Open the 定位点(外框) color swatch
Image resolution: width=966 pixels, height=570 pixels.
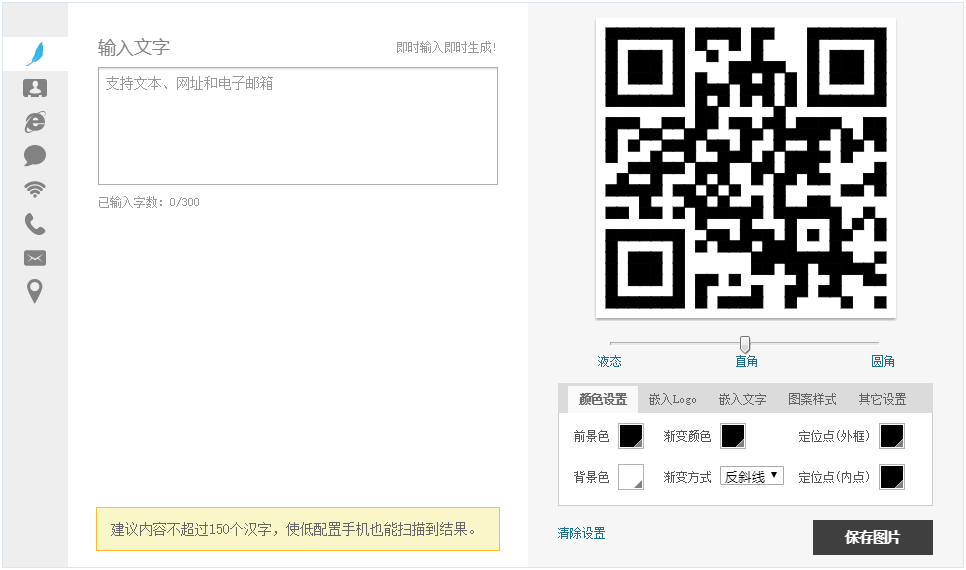pyautogui.click(x=891, y=436)
